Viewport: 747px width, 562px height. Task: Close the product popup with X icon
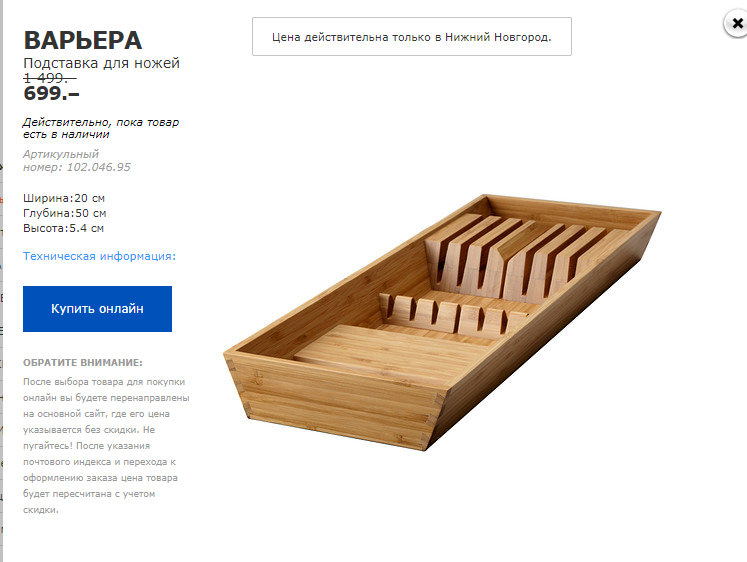click(x=737, y=24)
